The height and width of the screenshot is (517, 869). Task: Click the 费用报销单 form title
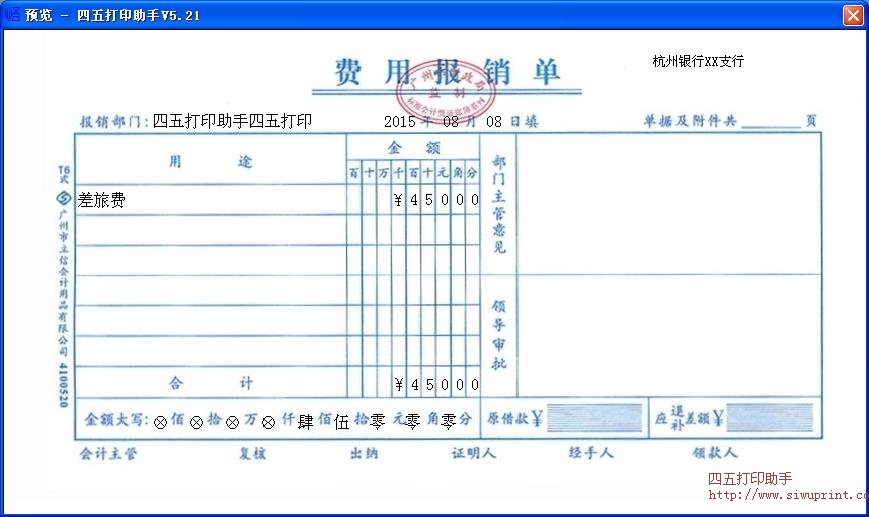point(447,72)
